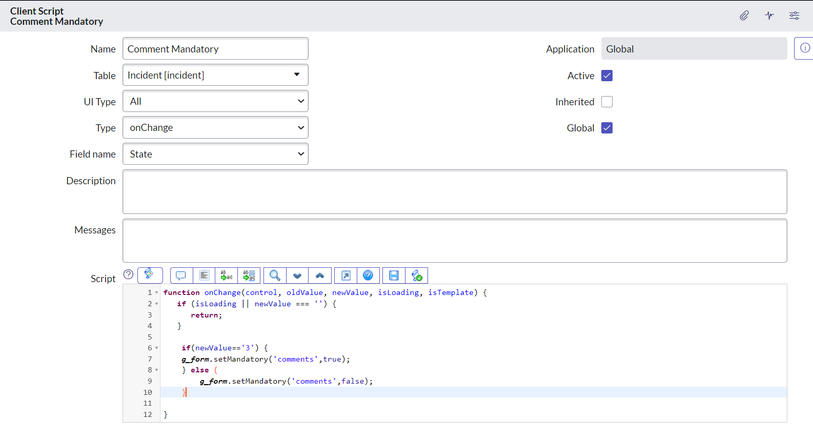Open the Type dropdown set to onChange

pyautogui.click(x=215, y=128)
